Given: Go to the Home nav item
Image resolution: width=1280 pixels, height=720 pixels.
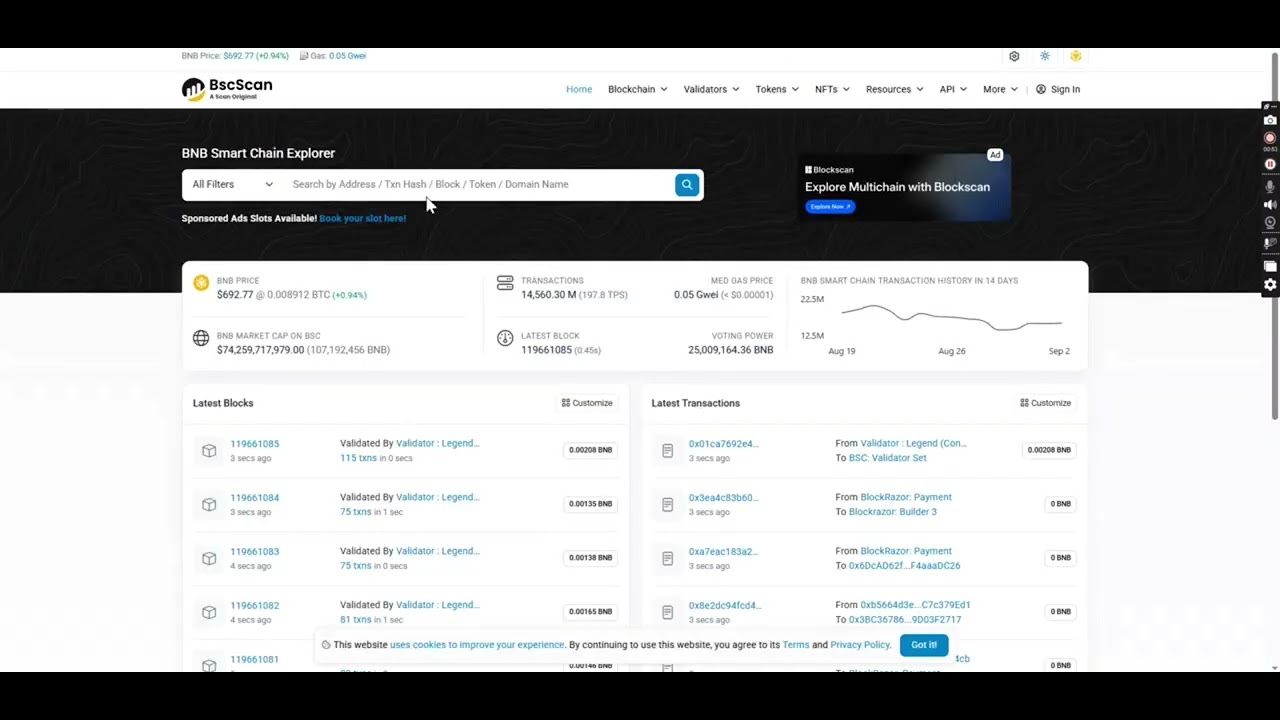Looking at the screenshot, I should pos(579,89).
